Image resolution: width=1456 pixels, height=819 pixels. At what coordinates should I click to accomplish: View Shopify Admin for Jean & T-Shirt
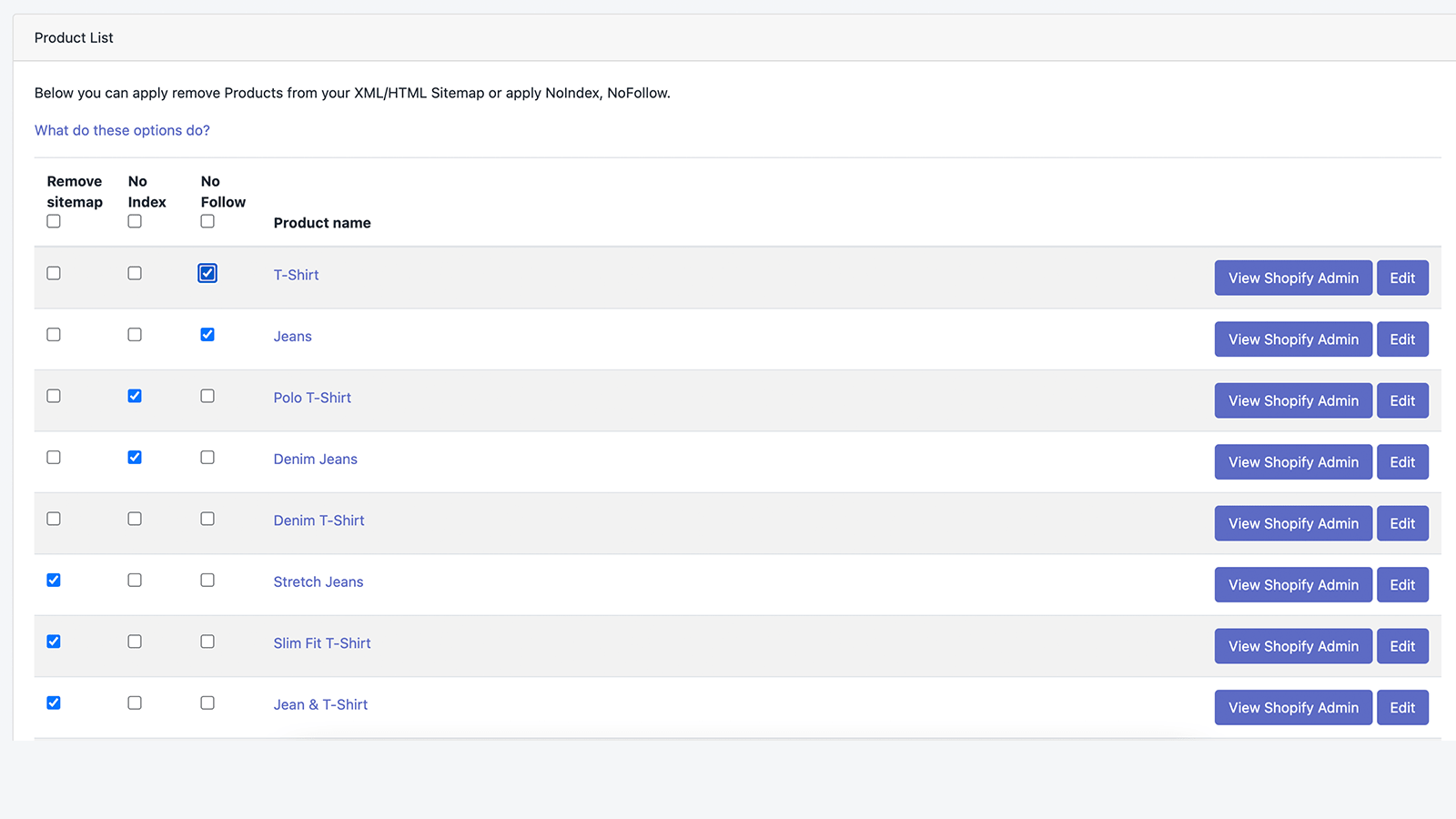pos(1292,708)
